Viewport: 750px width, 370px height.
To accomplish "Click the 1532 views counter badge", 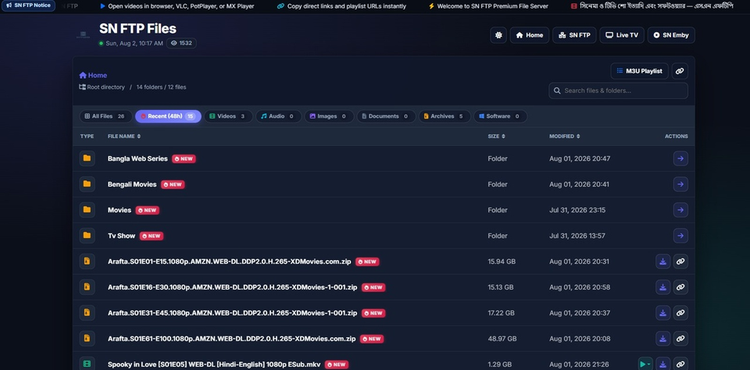I will 181,43.
